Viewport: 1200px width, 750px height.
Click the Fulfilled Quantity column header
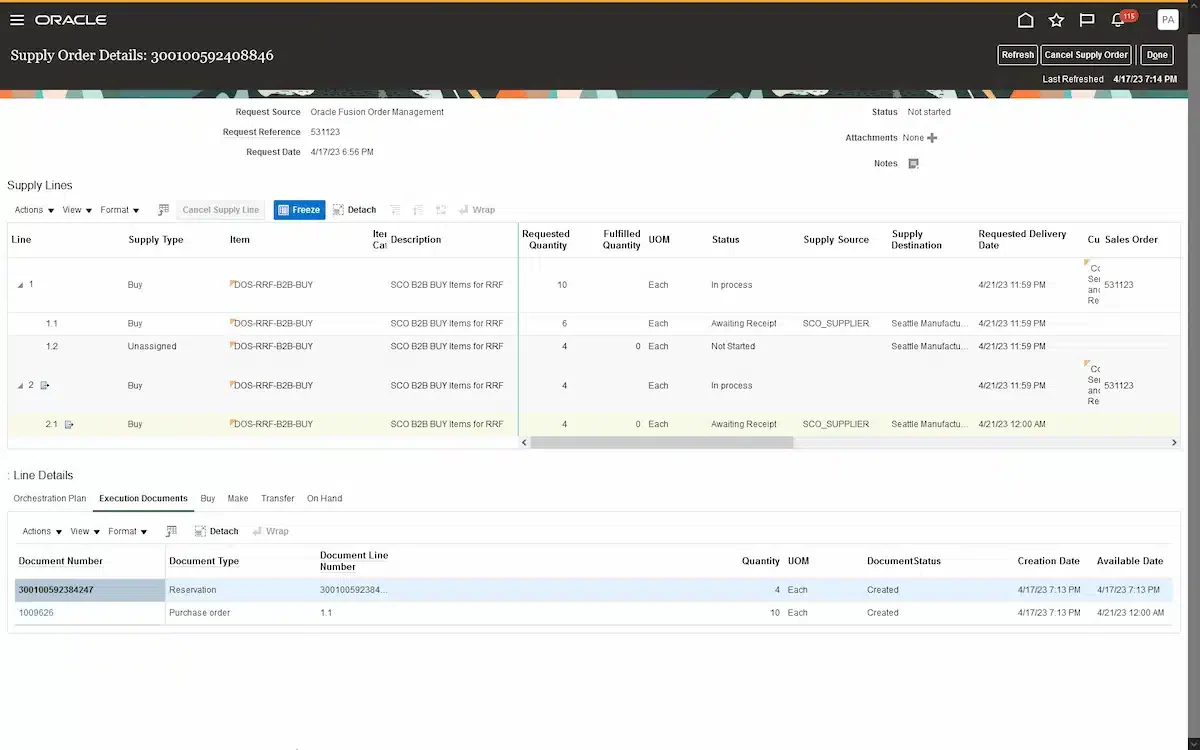coord(622,240)
